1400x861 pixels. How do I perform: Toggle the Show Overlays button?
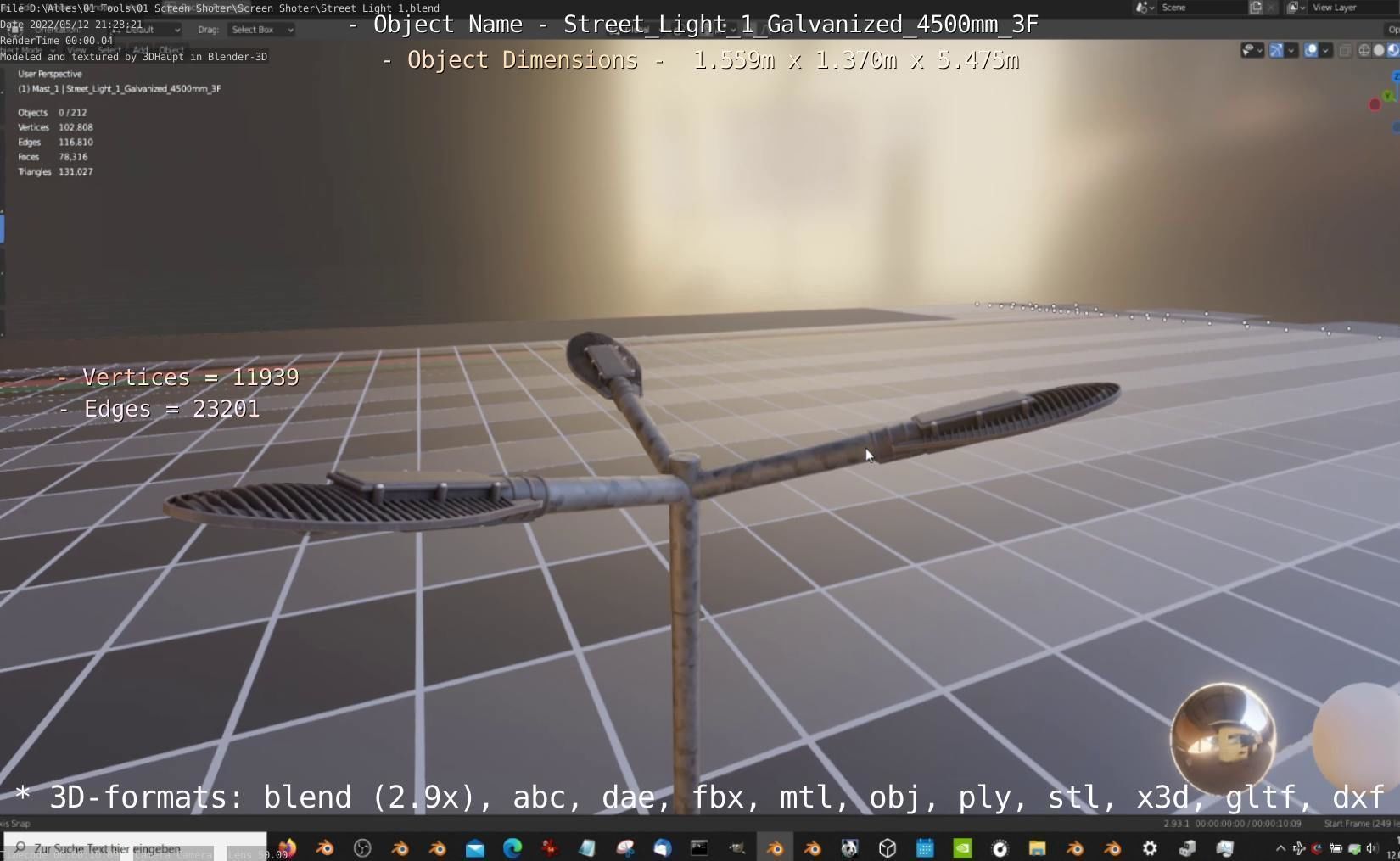1311,50
